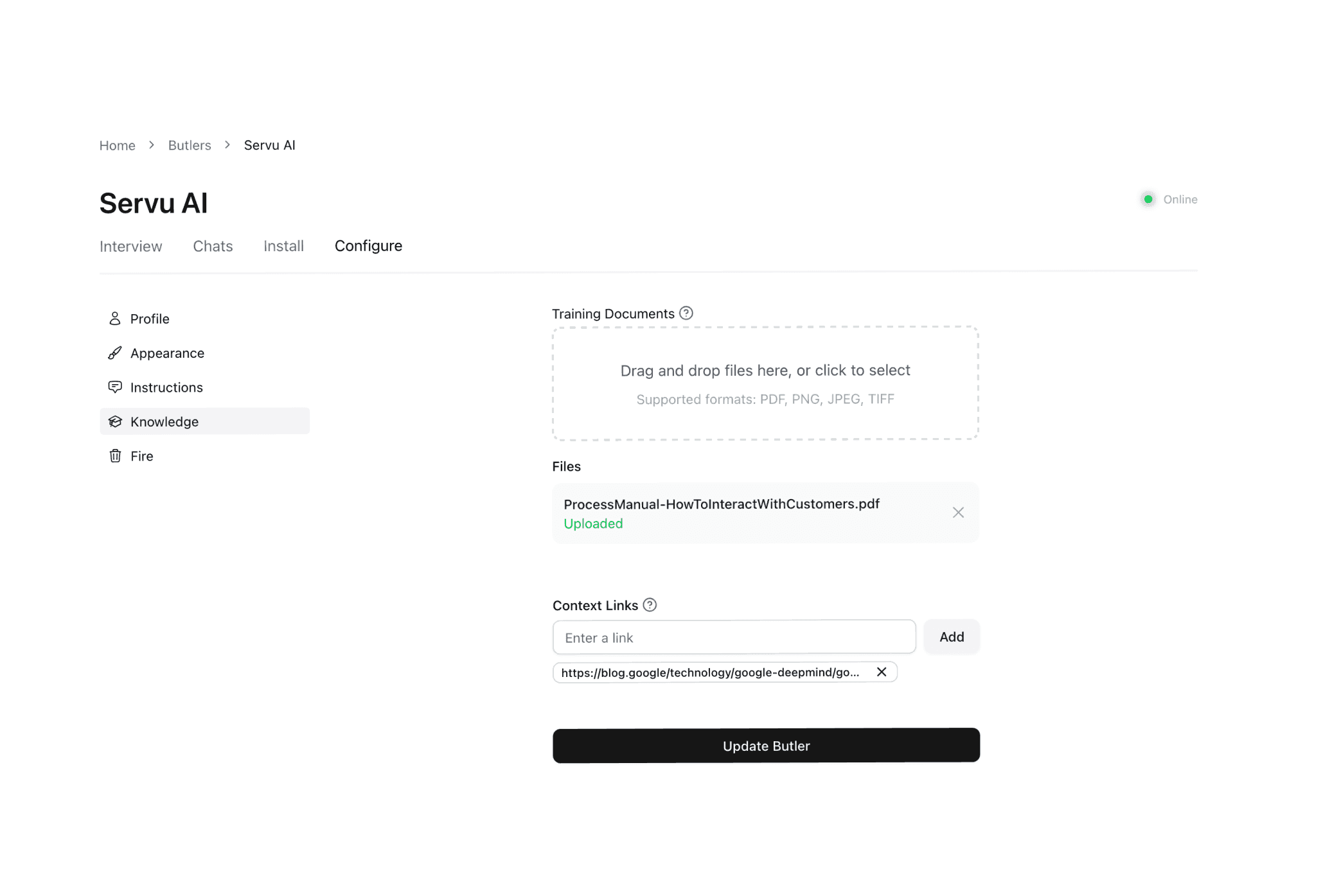Screen dimensions: 1341x896
Task: Switch to the Interview tab
Action: pyautogui.click(x=130, y=246)
